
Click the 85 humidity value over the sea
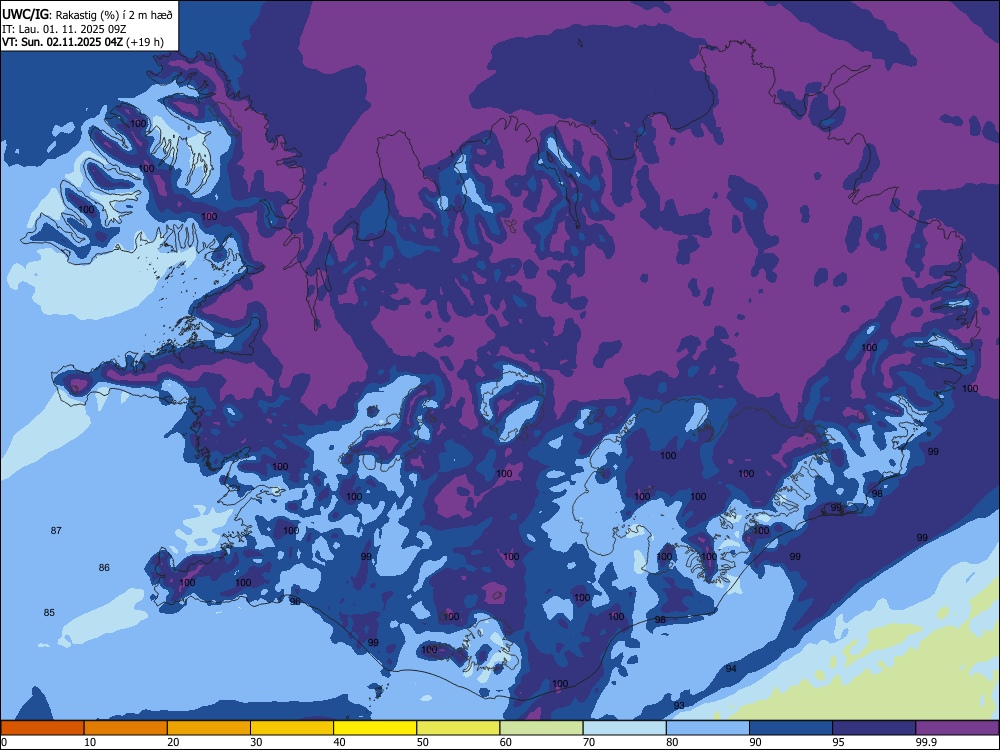[49, 613]
